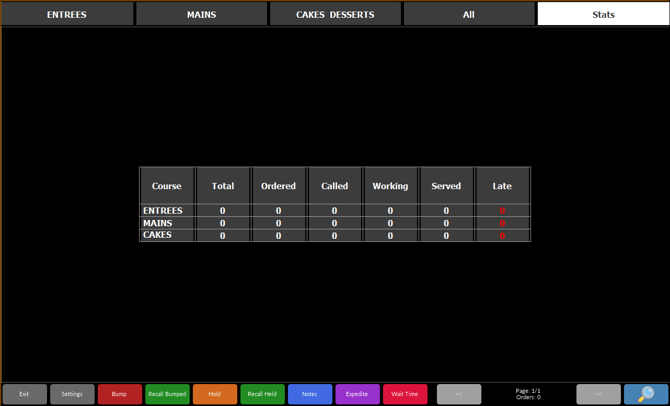Go to next page with >> button
670x406 pixels.
(598, 394)
